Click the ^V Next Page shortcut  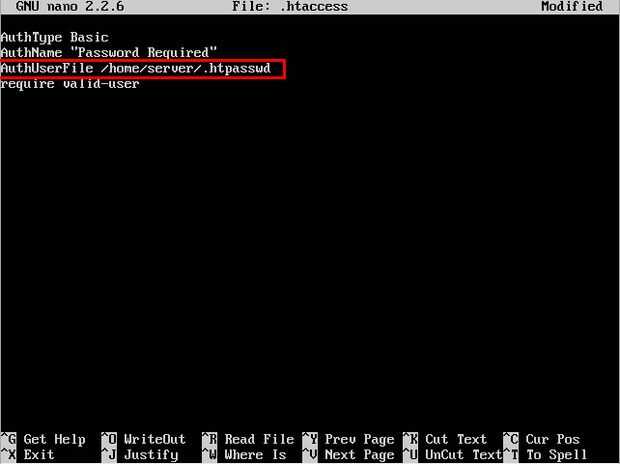pyautogui.click(x=348, y=455)
